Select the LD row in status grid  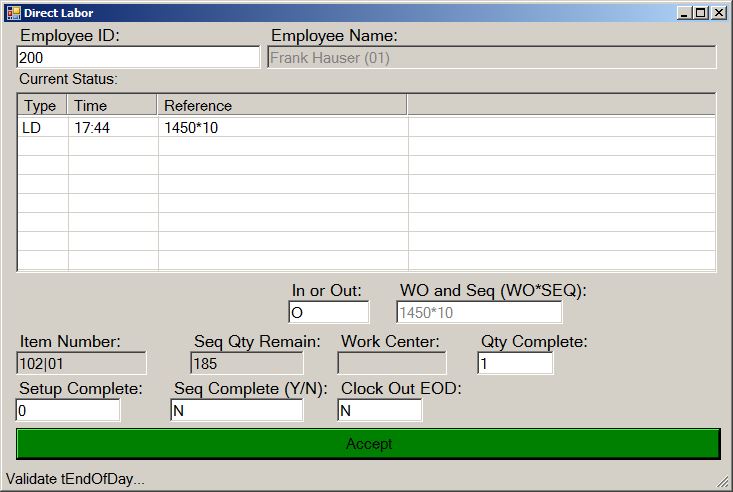point(41,127)
